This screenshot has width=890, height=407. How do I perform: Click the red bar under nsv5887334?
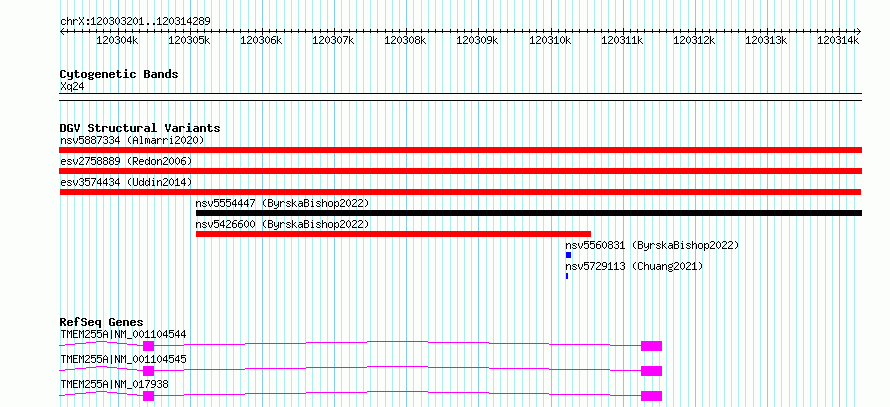(x=460, y=150)
